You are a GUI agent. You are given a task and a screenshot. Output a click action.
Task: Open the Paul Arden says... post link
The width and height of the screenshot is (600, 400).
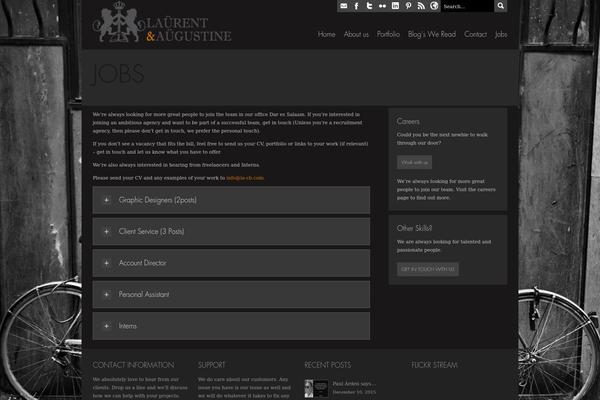coord(354,384)
